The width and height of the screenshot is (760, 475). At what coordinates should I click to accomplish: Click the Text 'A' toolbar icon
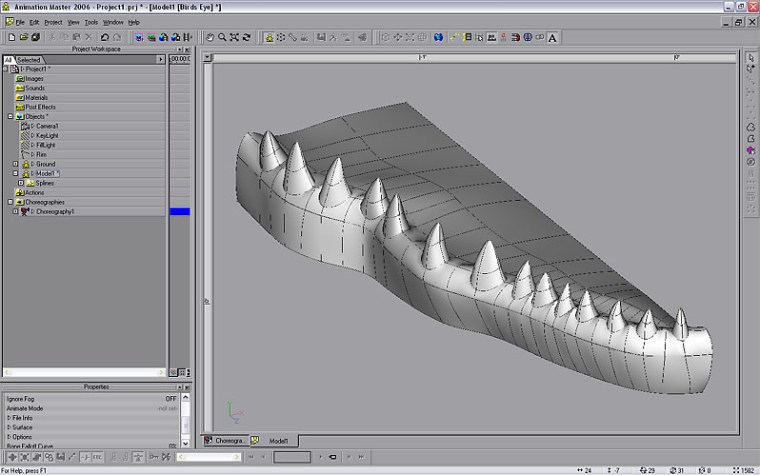(x=552, y=37)
